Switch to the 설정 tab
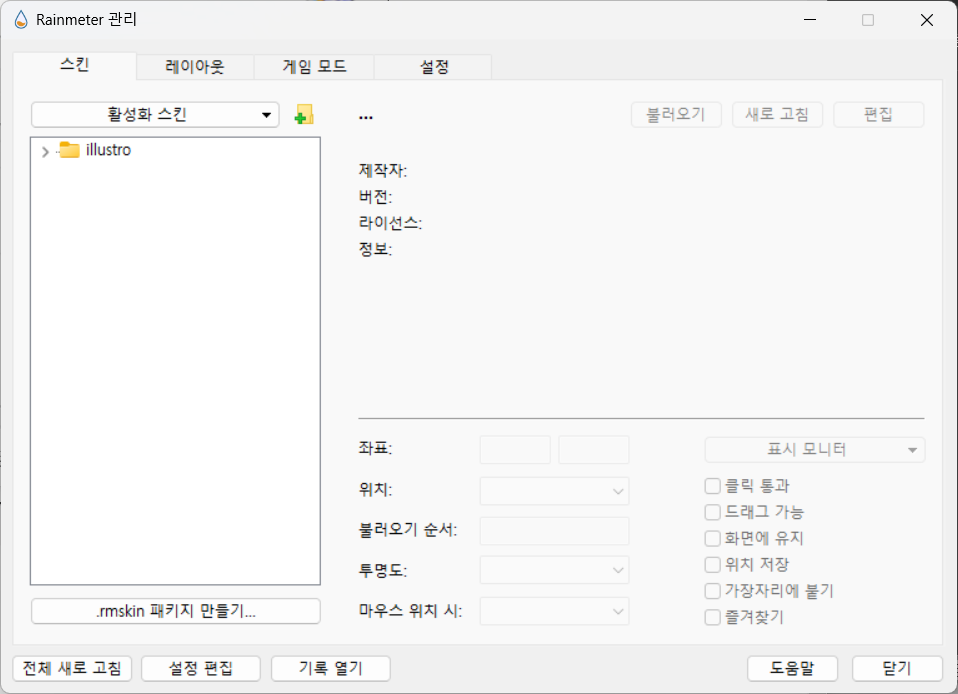The width and height of the screenshot is (958, 694). (433, 67)
